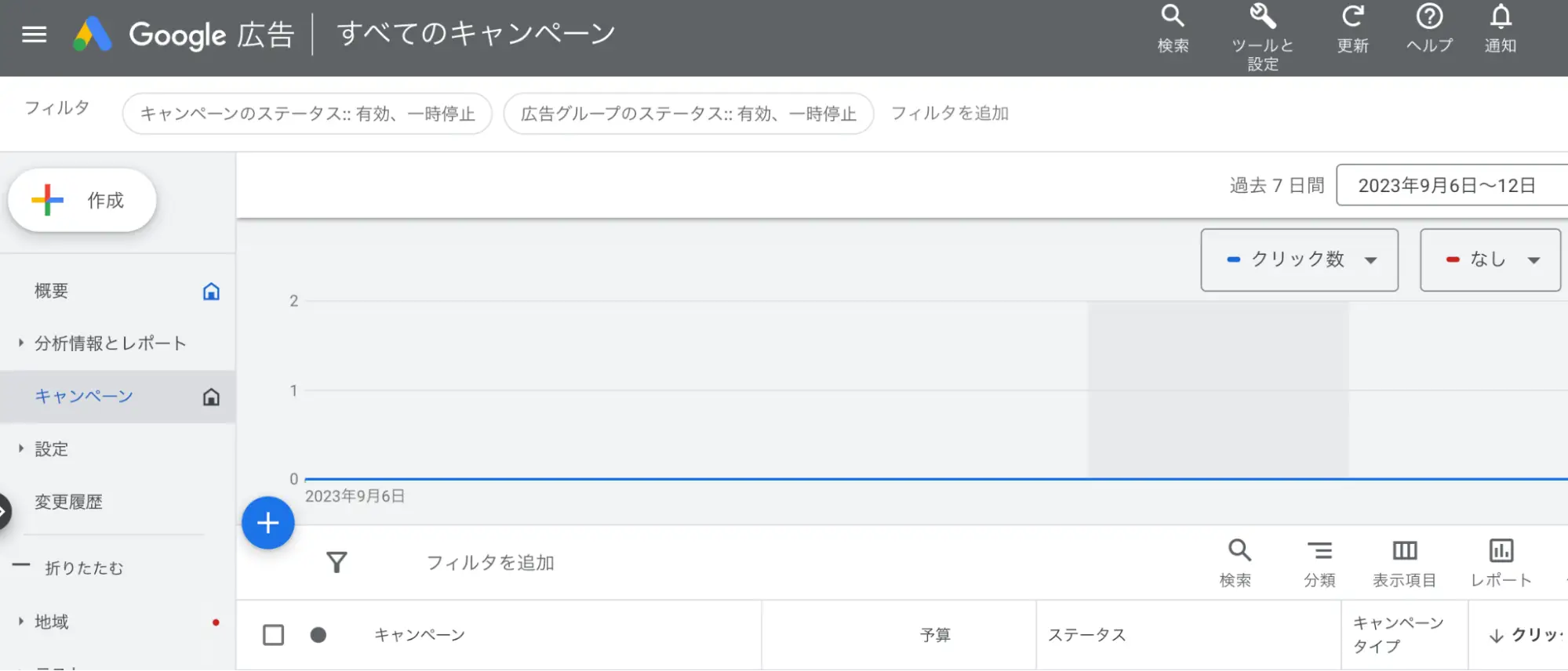This screenshot has width=1568, height=671.
Task: Open the hamburger main menu
Action: pyautogui.click(x=34, y=34)
